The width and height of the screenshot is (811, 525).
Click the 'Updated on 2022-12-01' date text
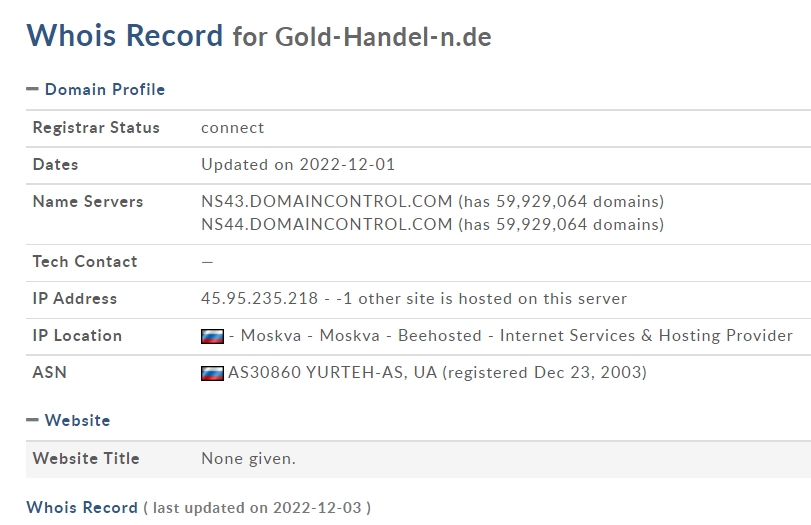pyautogui.click(x=298, y=164)
